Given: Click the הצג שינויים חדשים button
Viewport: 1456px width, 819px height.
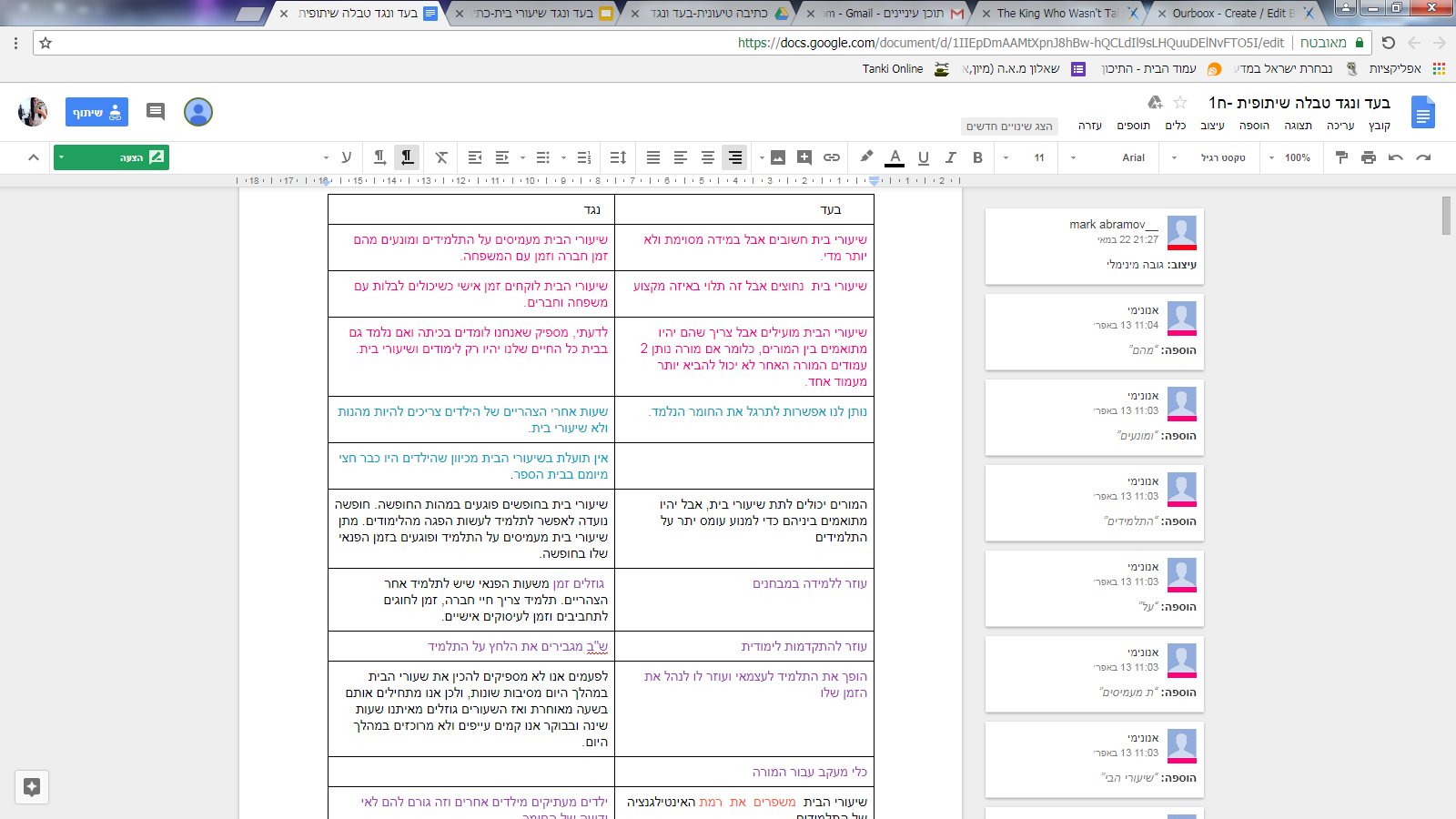Looking at the screenshot, I should (1009, 126).
